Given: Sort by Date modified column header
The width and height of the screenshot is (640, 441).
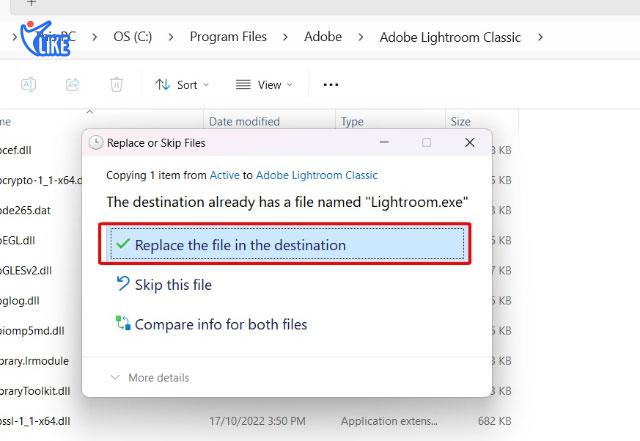Looking at the screenshot, I should click(244, 122).
